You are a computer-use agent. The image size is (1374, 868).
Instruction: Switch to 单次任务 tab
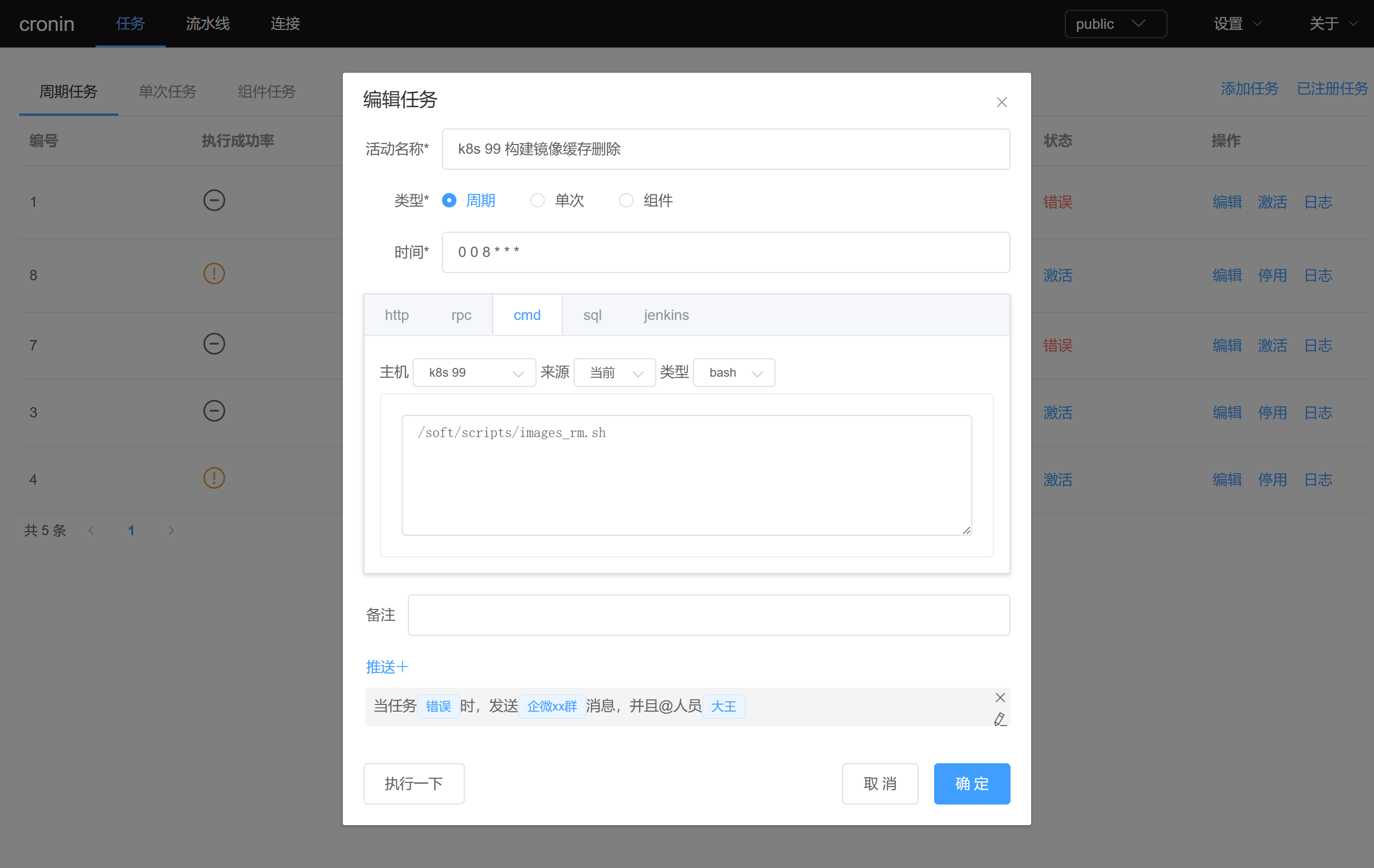tap(167, 91)
